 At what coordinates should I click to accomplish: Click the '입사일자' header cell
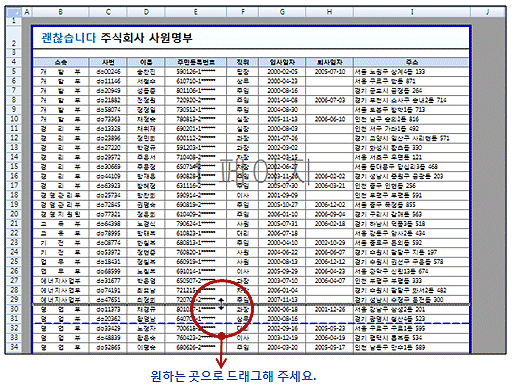click(x=282, y=62)
